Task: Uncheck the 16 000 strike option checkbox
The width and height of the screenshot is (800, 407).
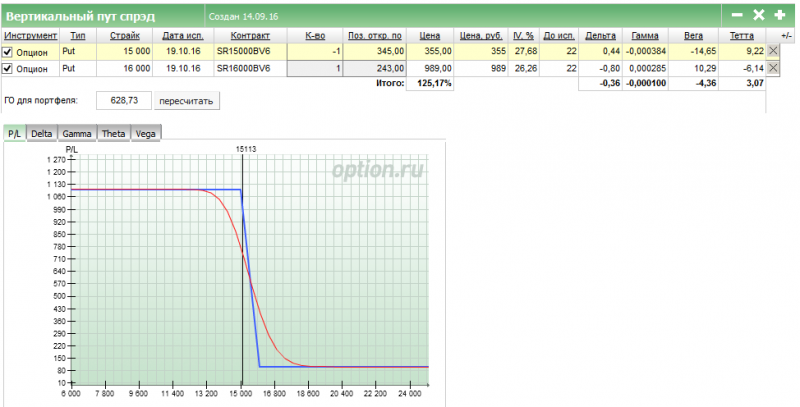Action: pyautogui.click(x=7, y=68)
